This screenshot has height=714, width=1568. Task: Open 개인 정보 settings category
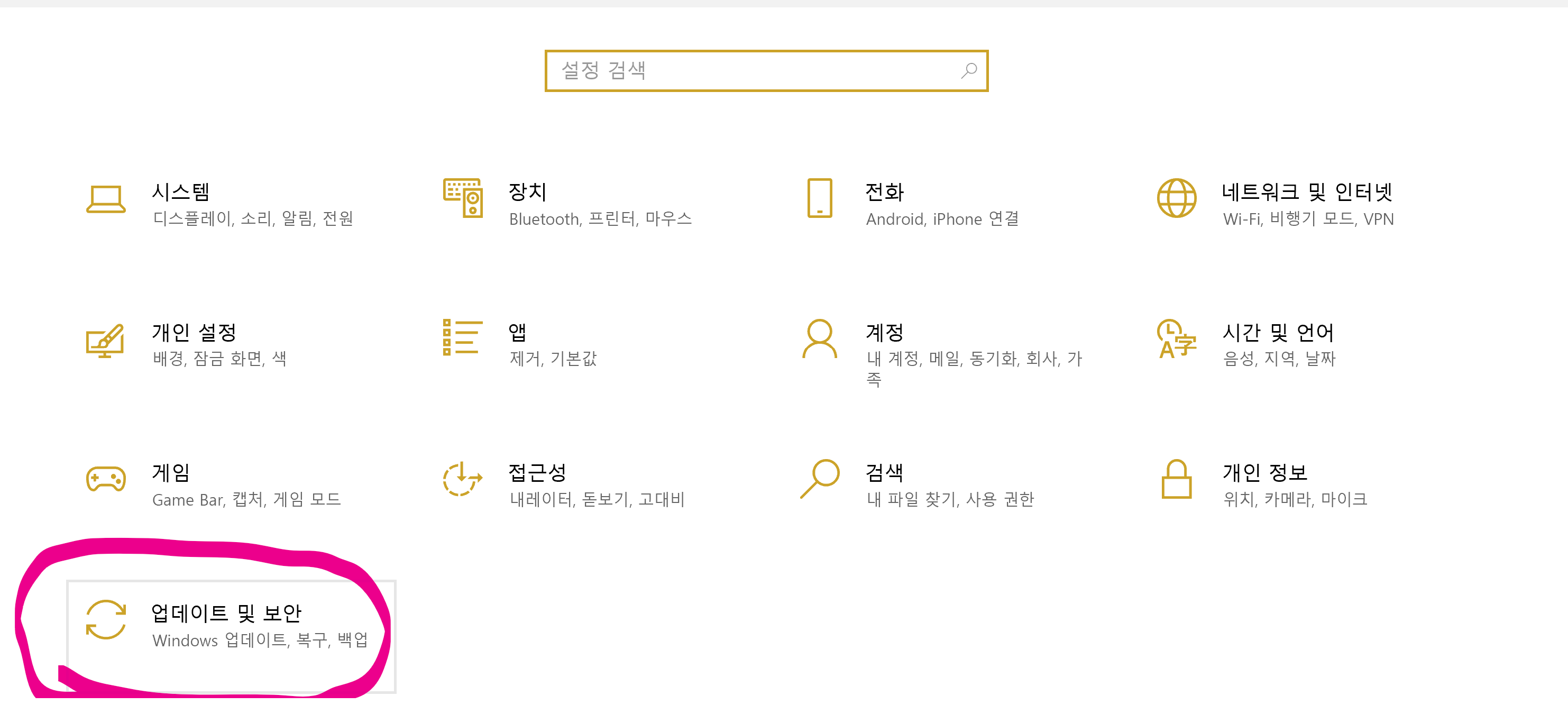1265,472
